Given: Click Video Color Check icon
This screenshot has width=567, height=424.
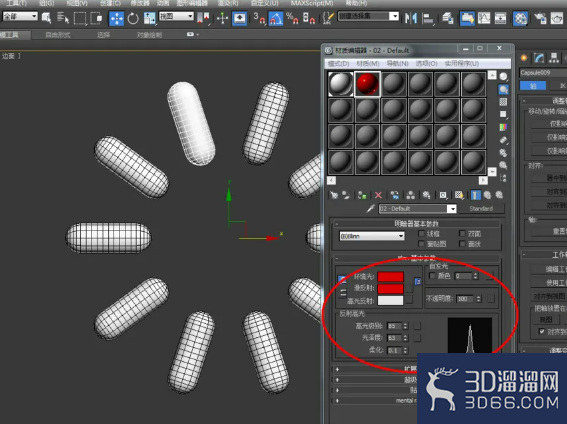Looking at the screenshot, I should (x=503, y=127).
